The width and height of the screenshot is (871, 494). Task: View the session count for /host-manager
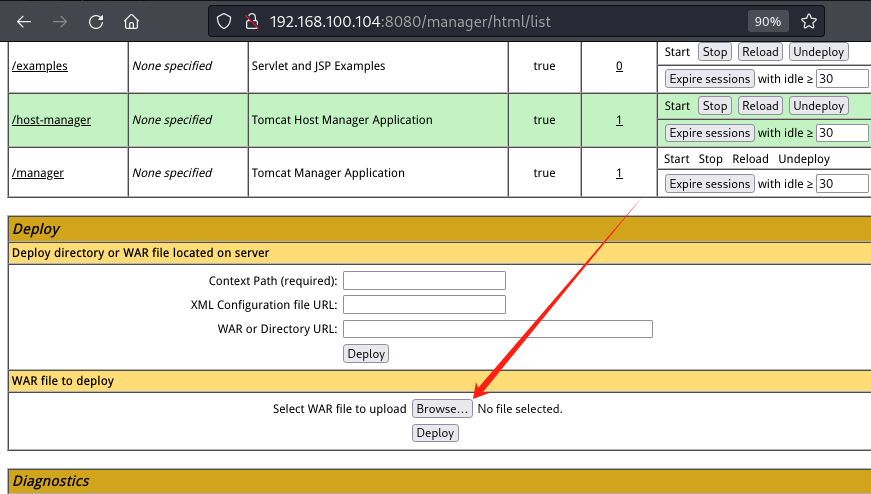pyautogui.click(x=619, y=120)
